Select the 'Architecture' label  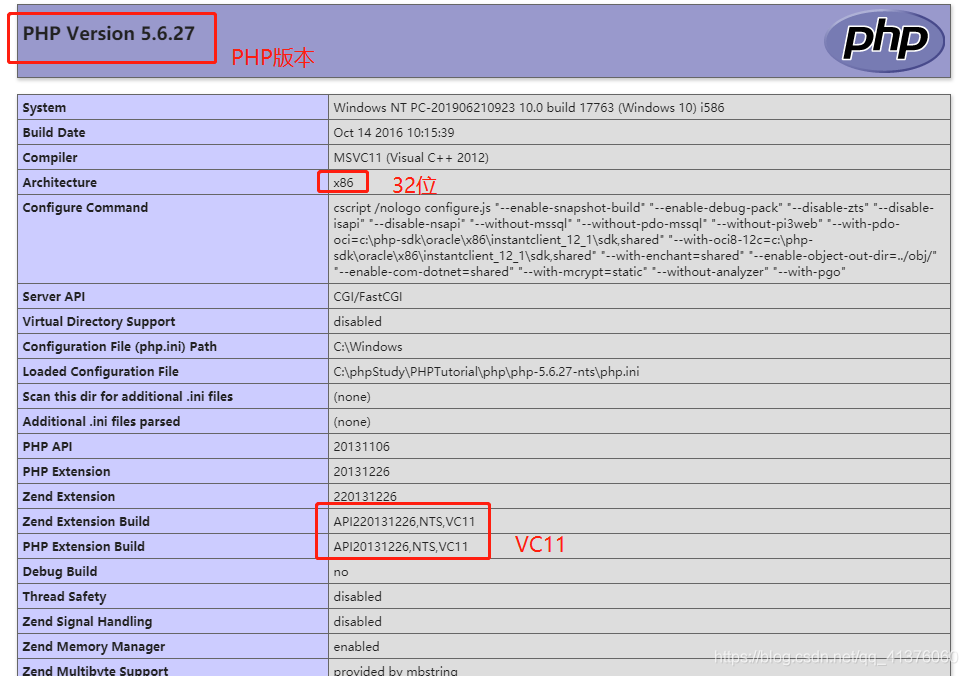click(60, 183)
